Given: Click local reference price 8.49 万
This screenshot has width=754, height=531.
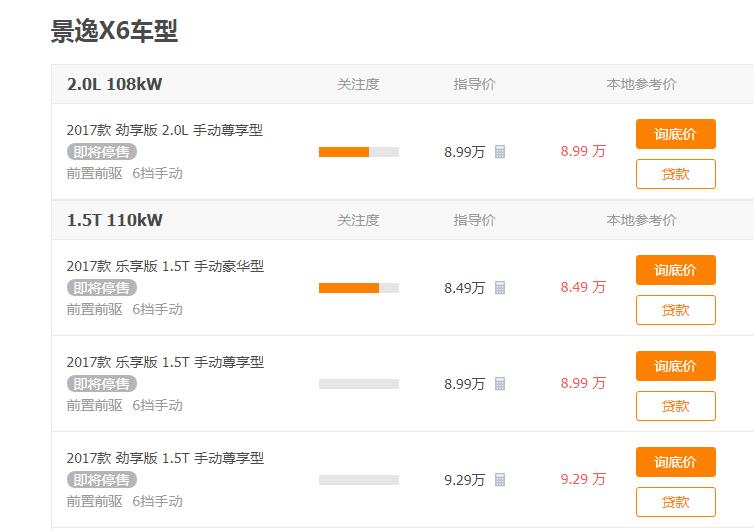Looking at the screenshot, I should tap(583, 287).
